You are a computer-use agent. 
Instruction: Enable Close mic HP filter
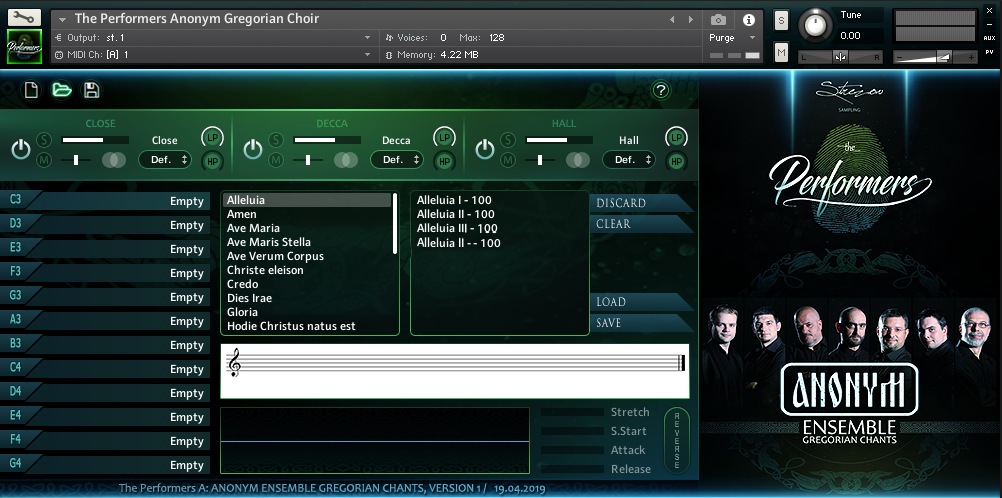pyautogui.click(x=213, y=161)
